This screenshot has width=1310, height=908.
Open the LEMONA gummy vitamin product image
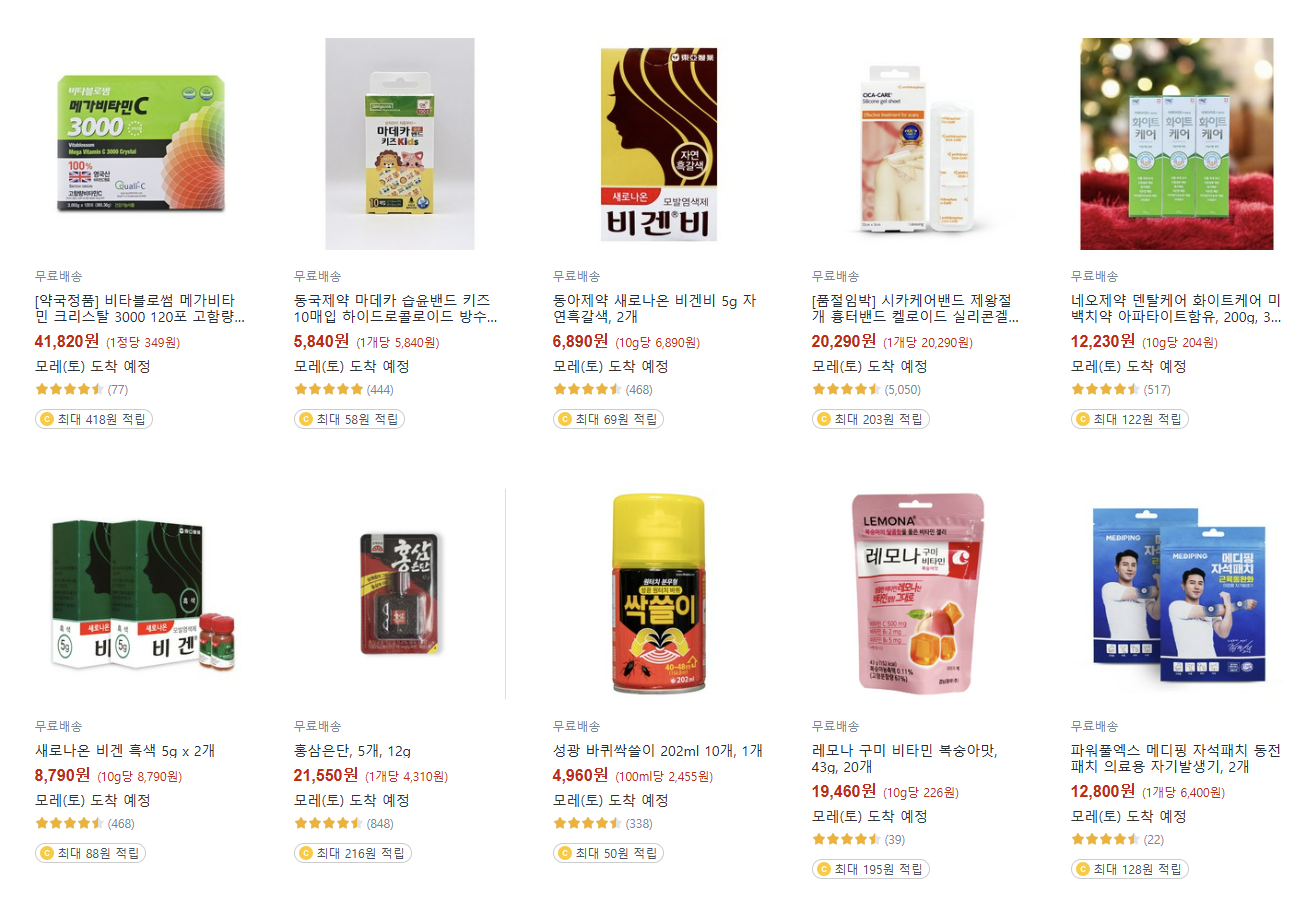point(918,594)
